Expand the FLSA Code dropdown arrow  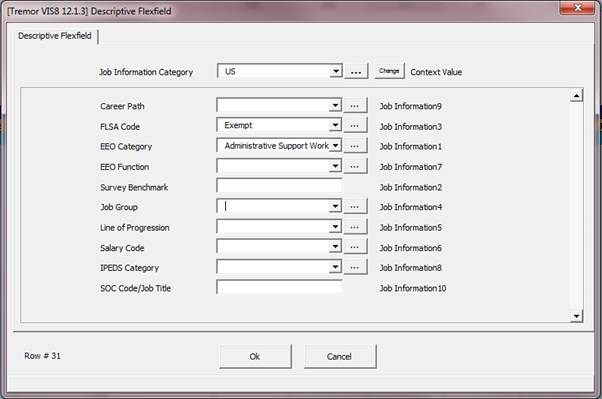click(x=335, y=125)
